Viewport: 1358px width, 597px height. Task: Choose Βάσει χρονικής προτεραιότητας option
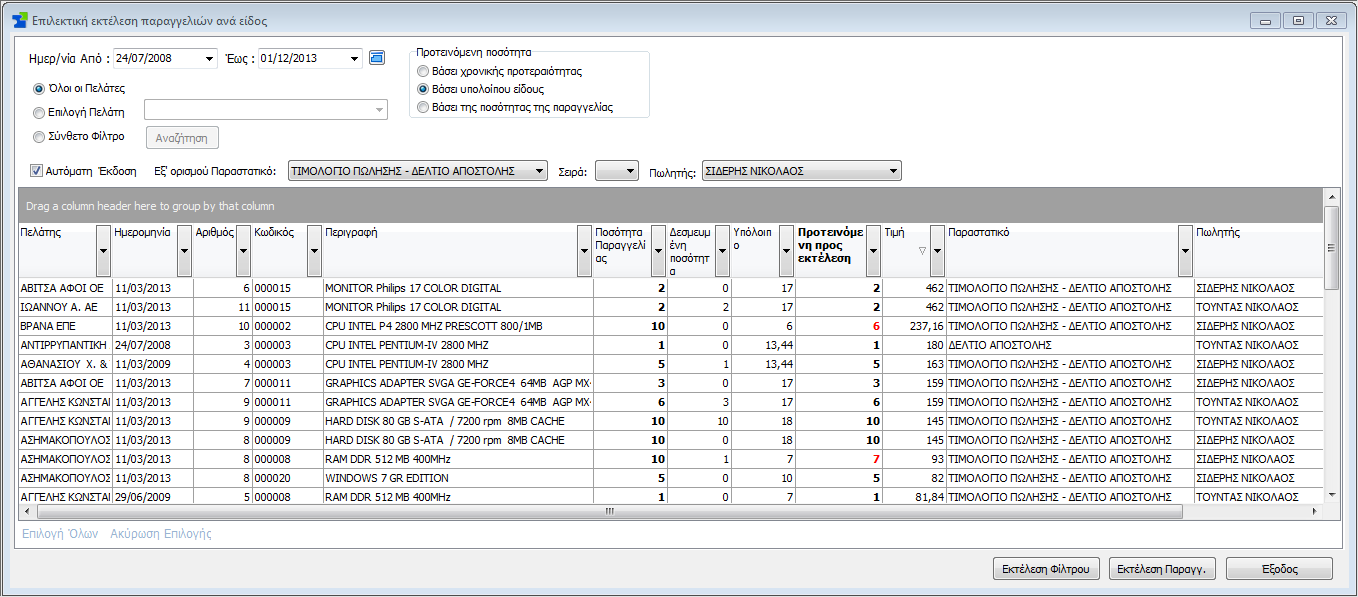pos(423,72)
